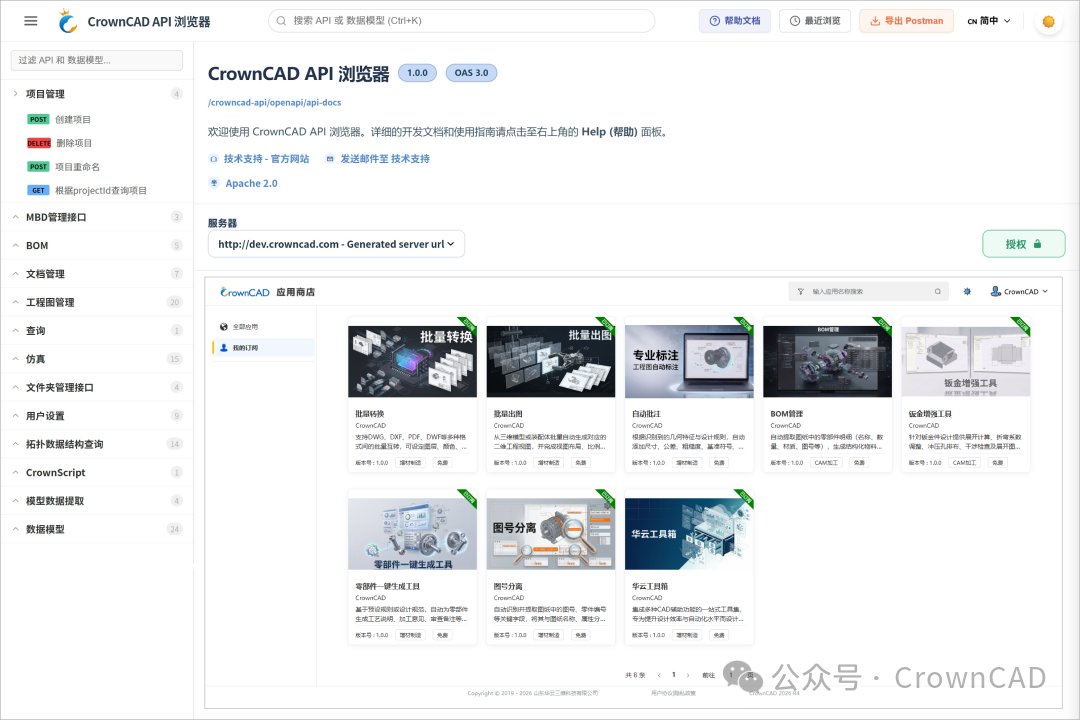The image size is (1080, 720).
Task: Open the 批量转换 app thumbnail
Action: point(412,361)
